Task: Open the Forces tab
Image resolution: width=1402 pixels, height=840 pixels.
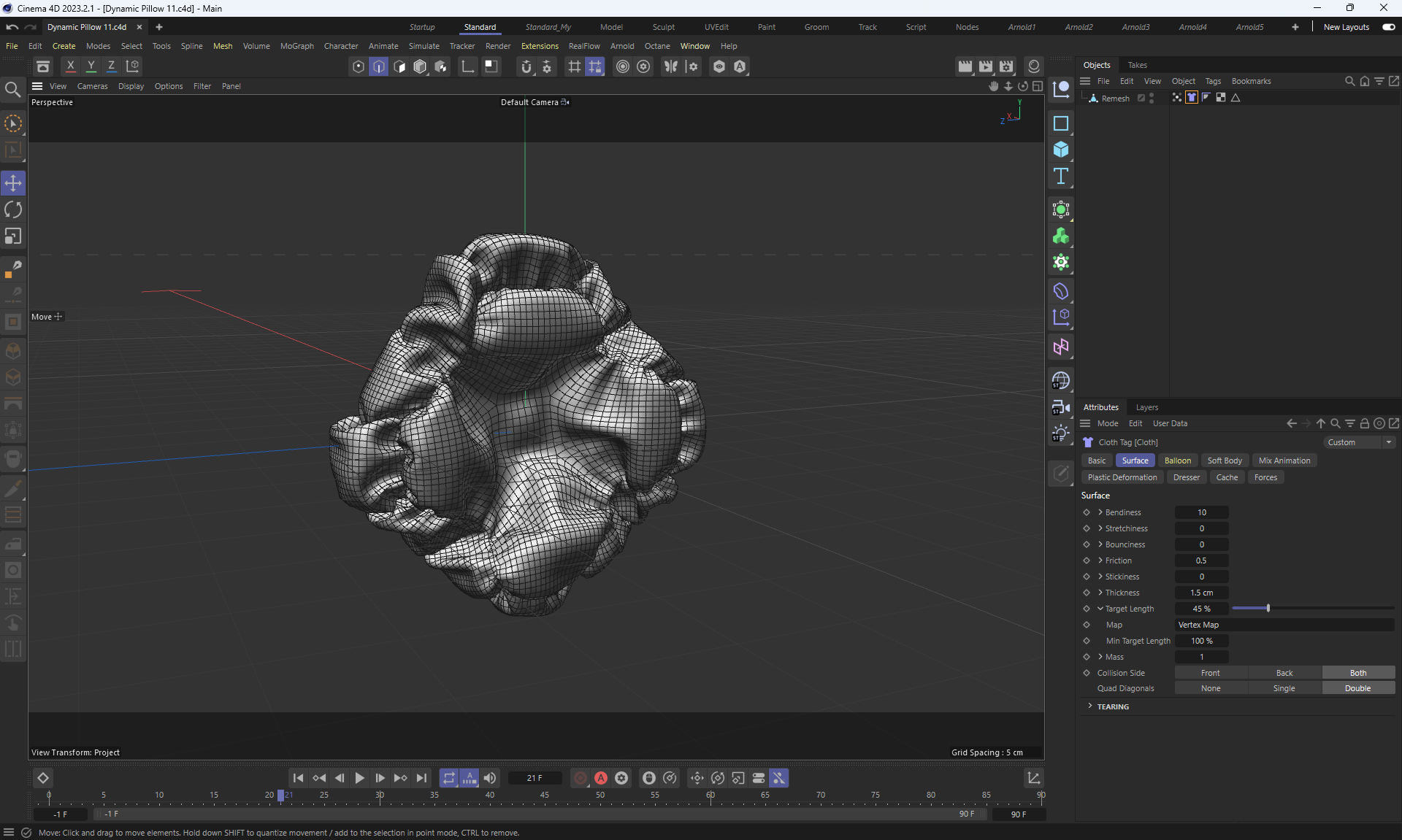Action: (x=1265, y=477)
